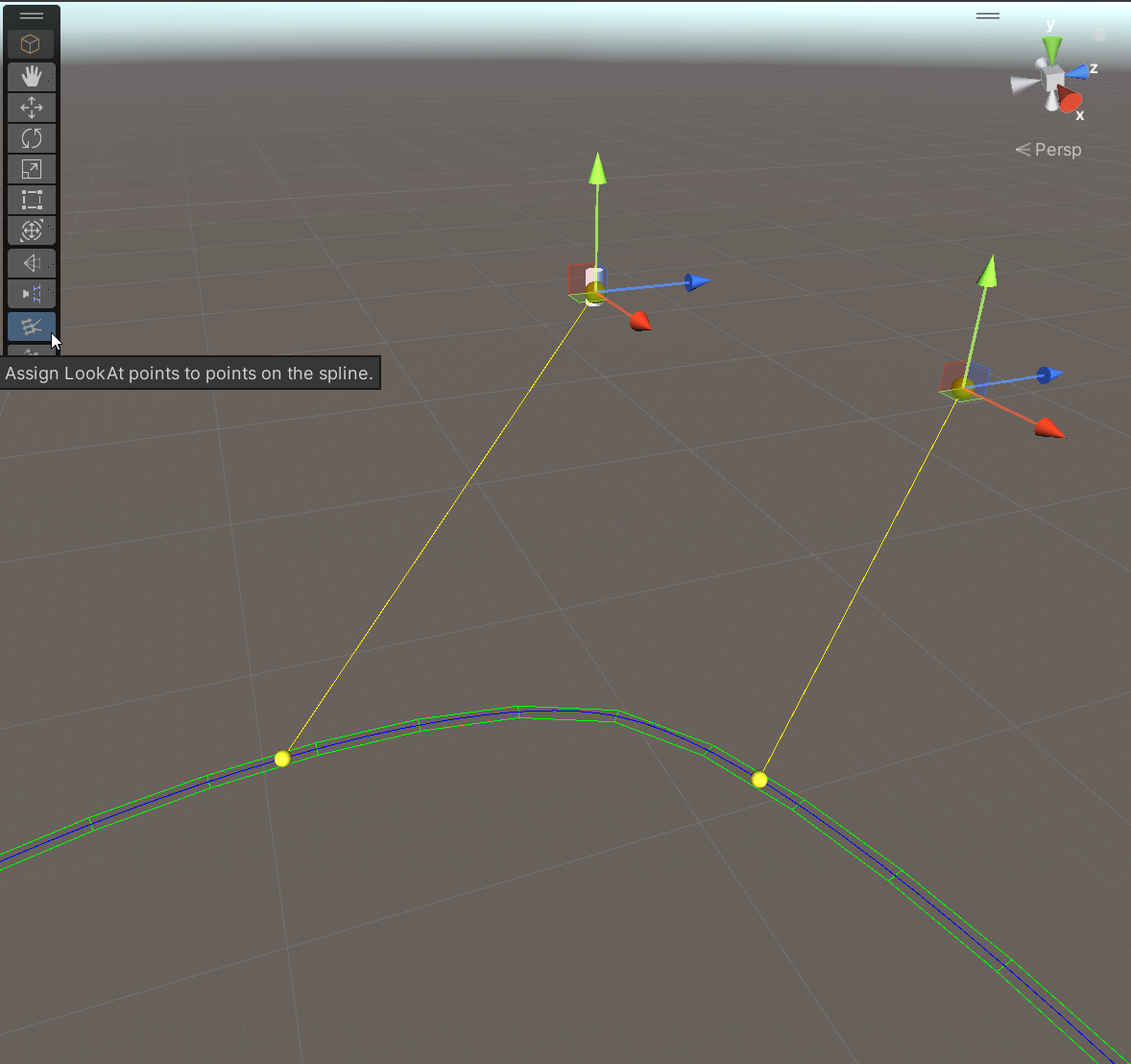Select the knot insertion spline tool

pos(32,294)
